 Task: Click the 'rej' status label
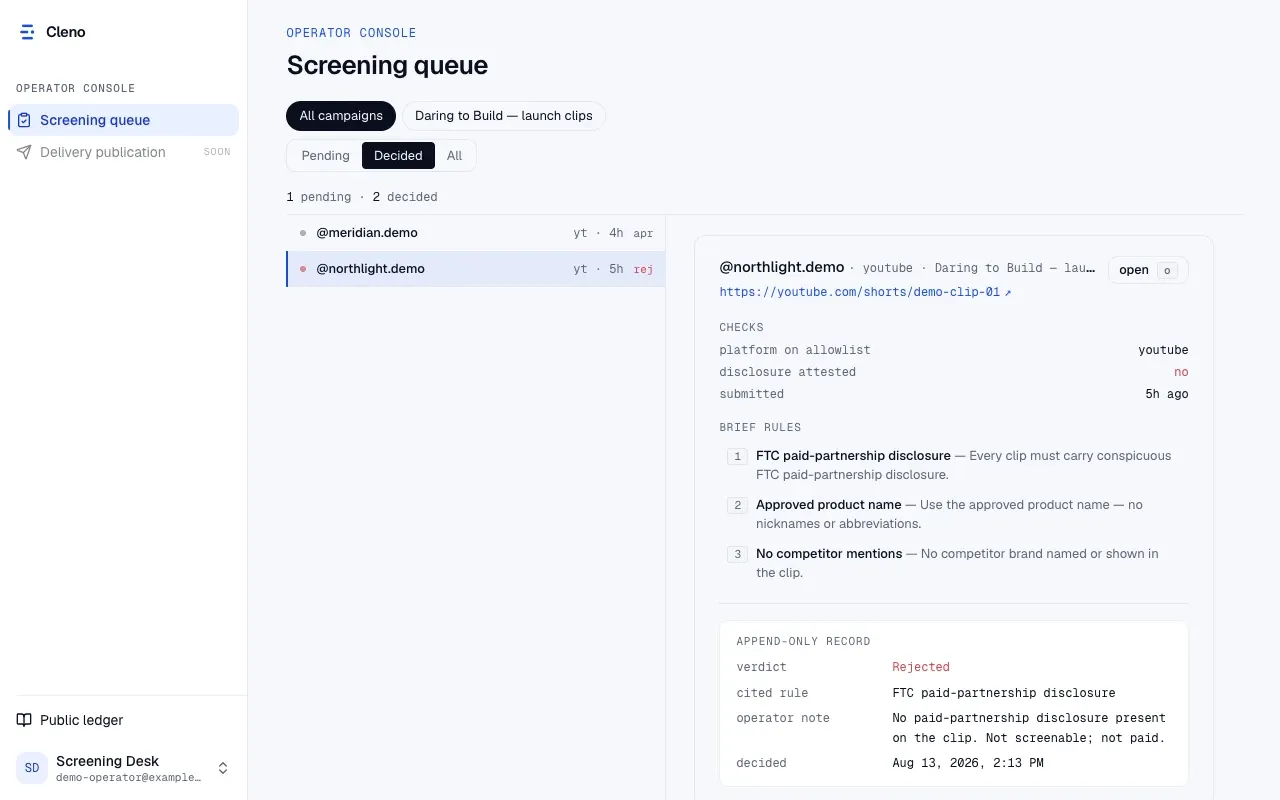[x=643, y=269]
